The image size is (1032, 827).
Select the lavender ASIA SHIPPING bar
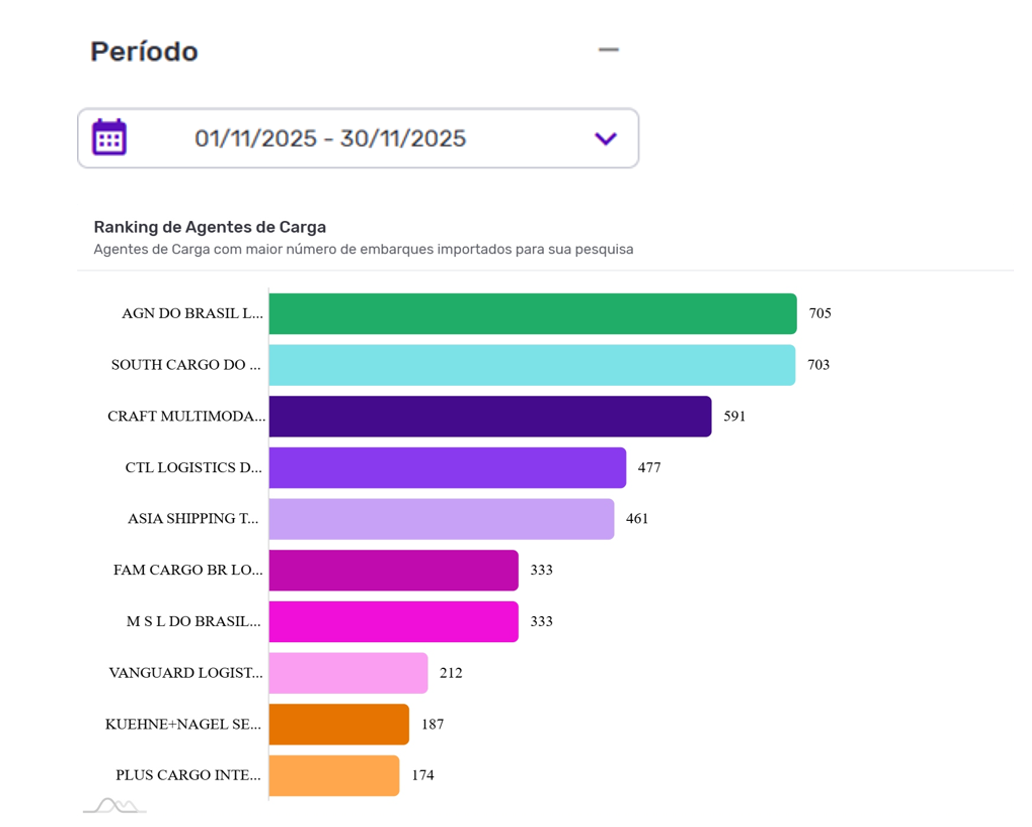click(441, 519)
